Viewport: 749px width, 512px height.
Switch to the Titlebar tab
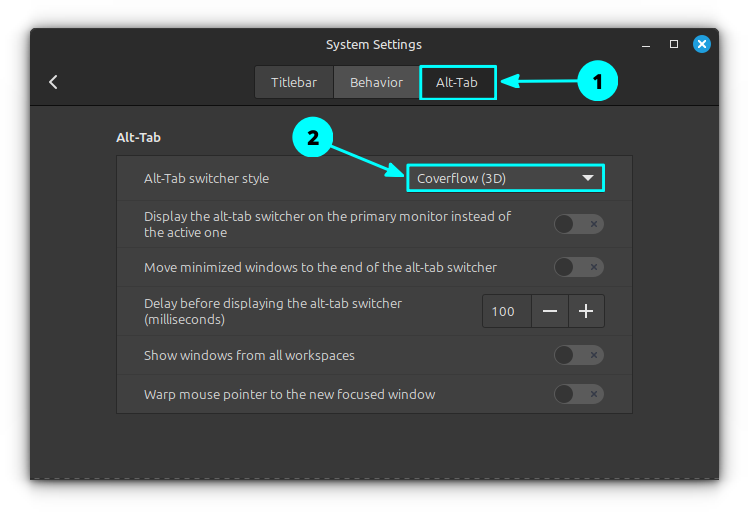pyautogui.click(x=293, y=82)
